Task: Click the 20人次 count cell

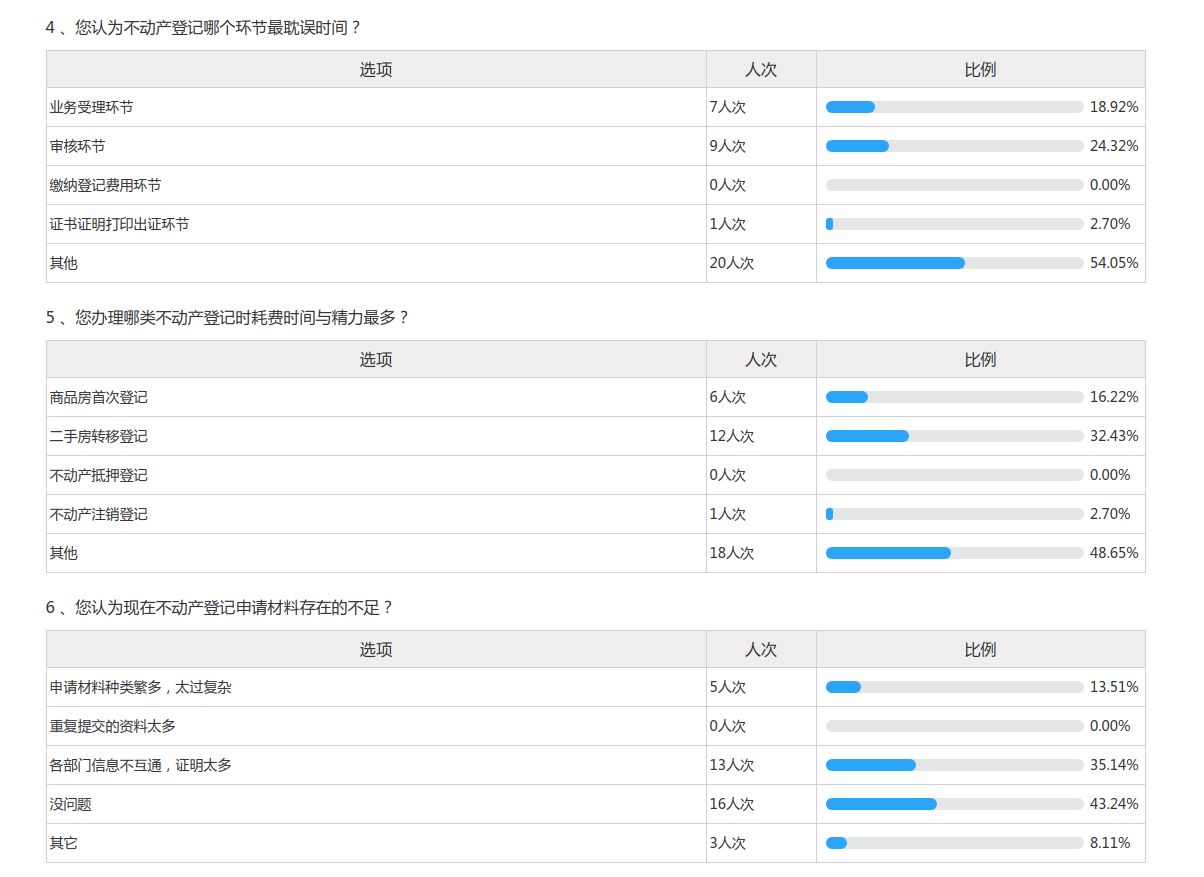Action: (x=731, y=263)
